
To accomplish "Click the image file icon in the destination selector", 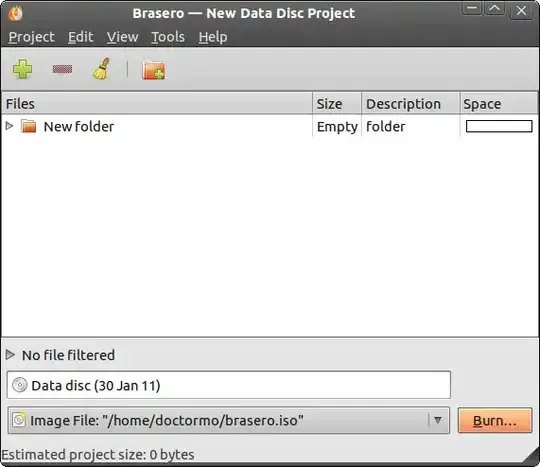I will (x=19, y=420).
